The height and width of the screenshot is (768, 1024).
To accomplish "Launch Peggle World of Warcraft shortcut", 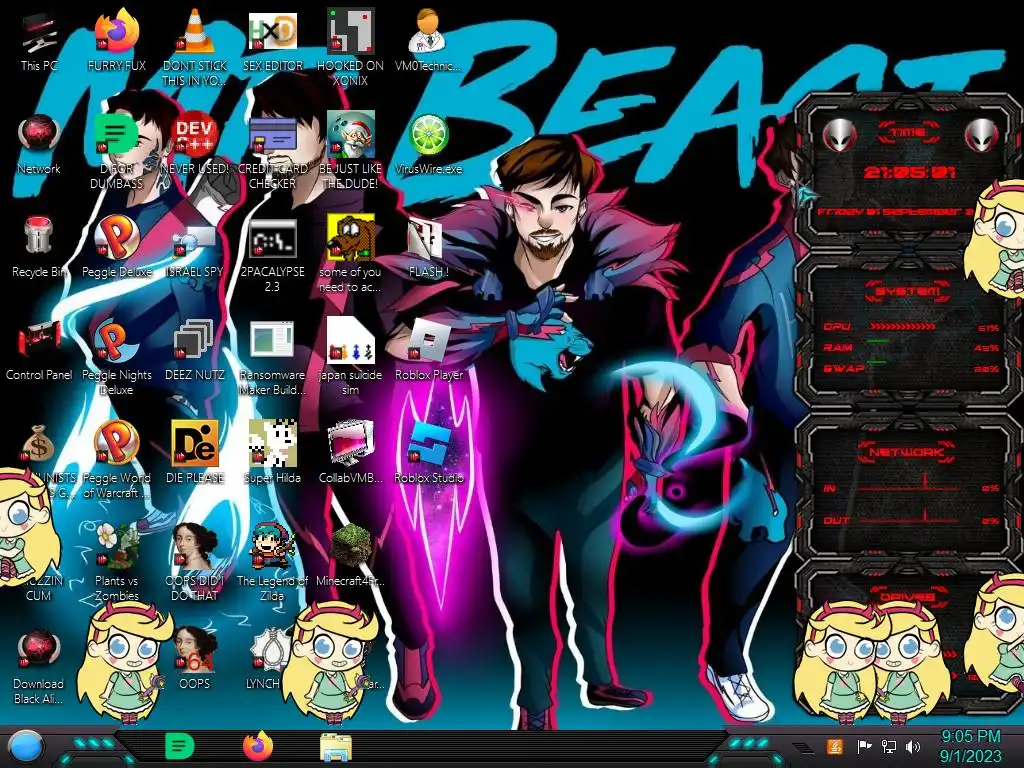I will (x=117, y=443).
